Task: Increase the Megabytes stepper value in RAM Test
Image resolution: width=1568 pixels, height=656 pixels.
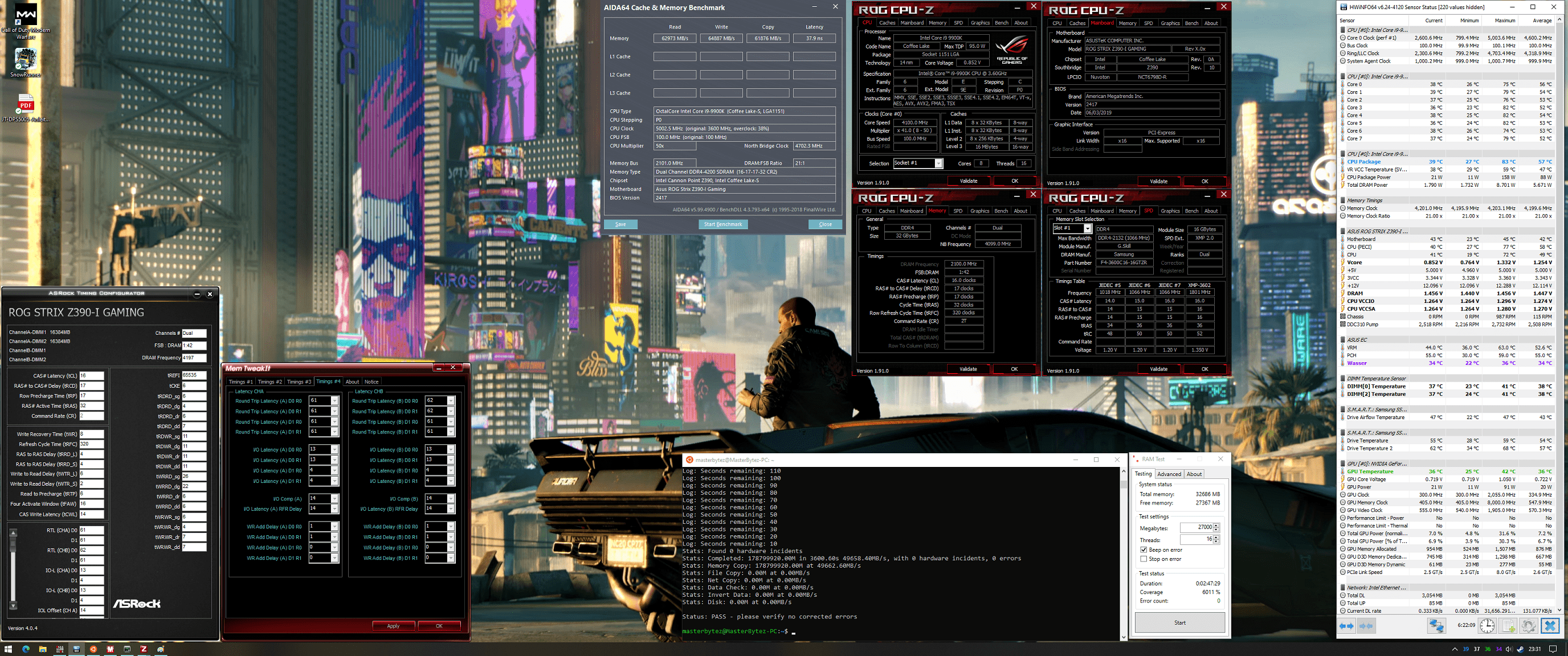Action: click(1216, 525)
